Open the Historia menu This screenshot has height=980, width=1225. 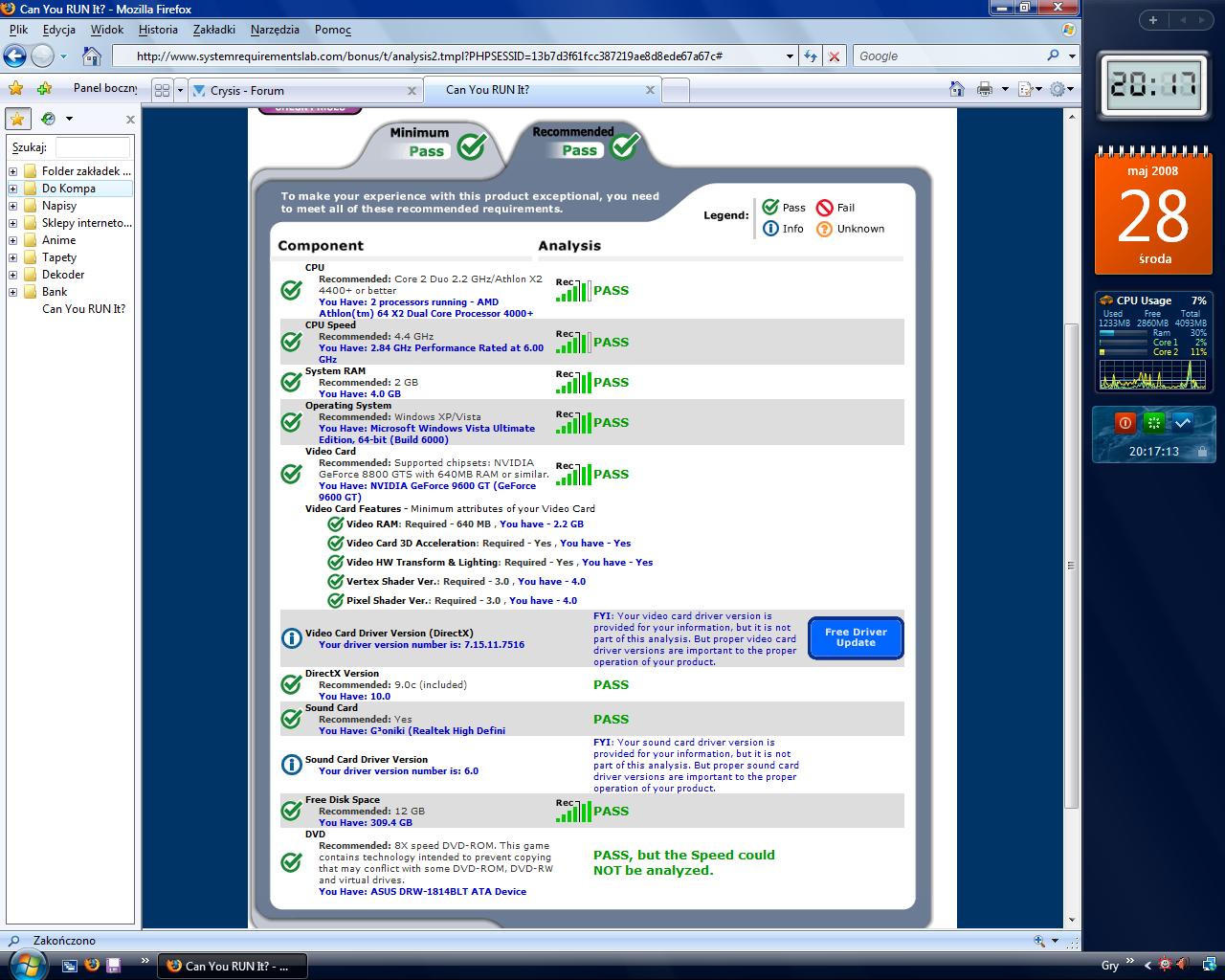point(158,30)
